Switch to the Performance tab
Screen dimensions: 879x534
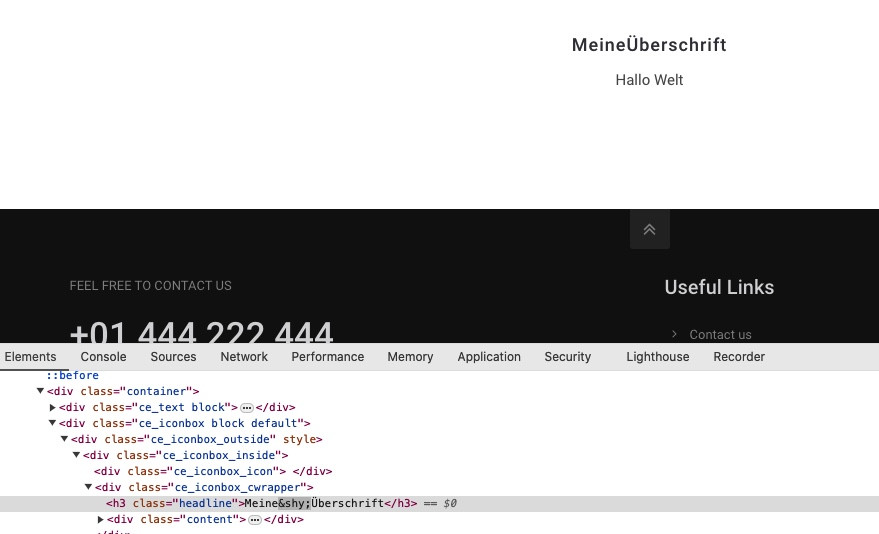327,357
